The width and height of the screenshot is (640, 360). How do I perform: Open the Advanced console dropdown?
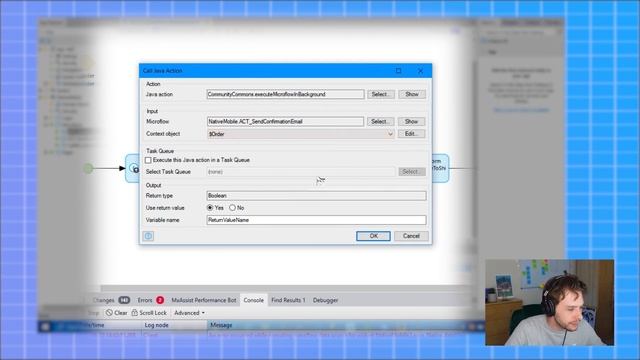pos(189,313)
